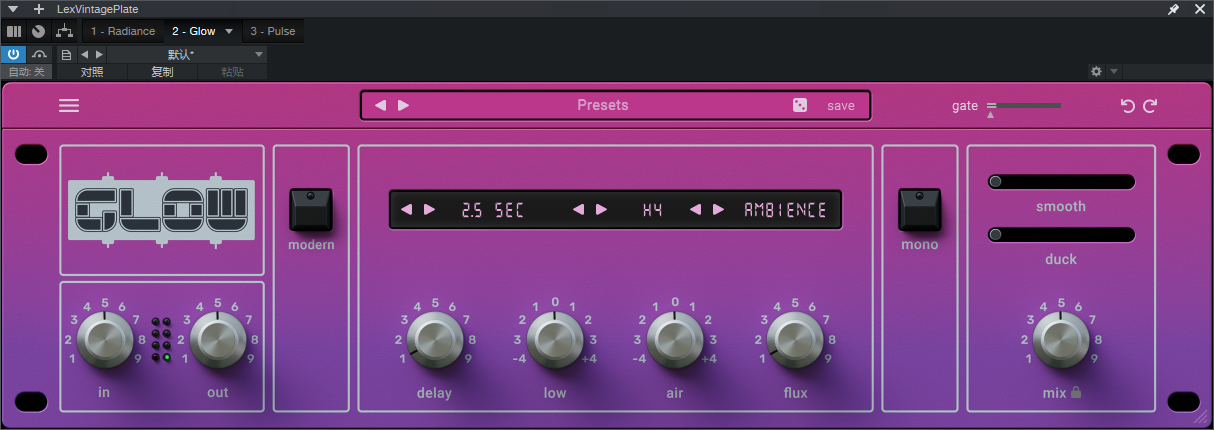The width and height of the screenshot is (1214, 430).
Task: Click the out gain knob
Action: click(217, 339)
